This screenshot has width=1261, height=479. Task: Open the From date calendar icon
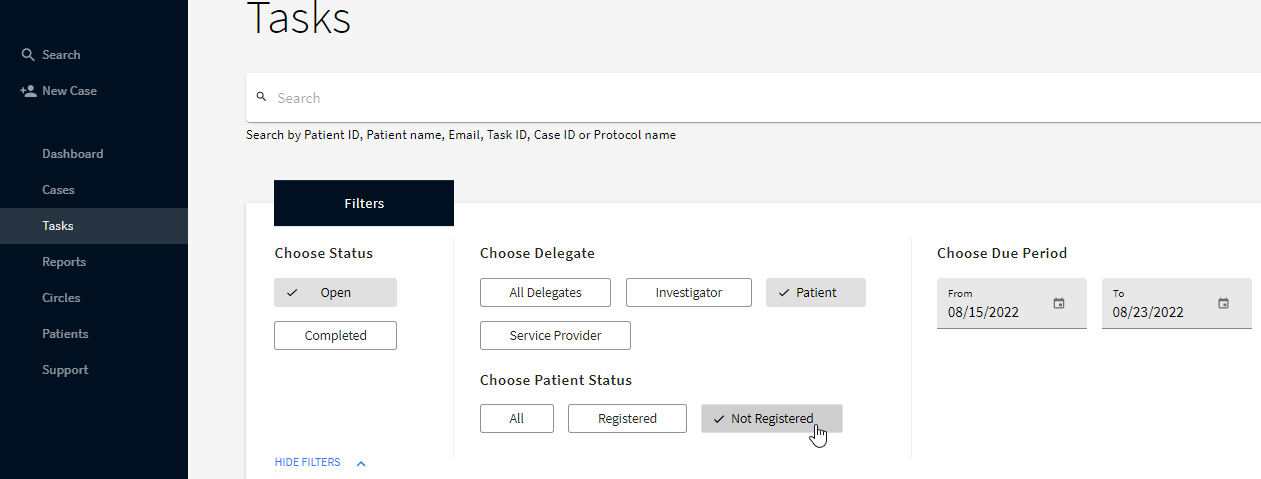1059,303
